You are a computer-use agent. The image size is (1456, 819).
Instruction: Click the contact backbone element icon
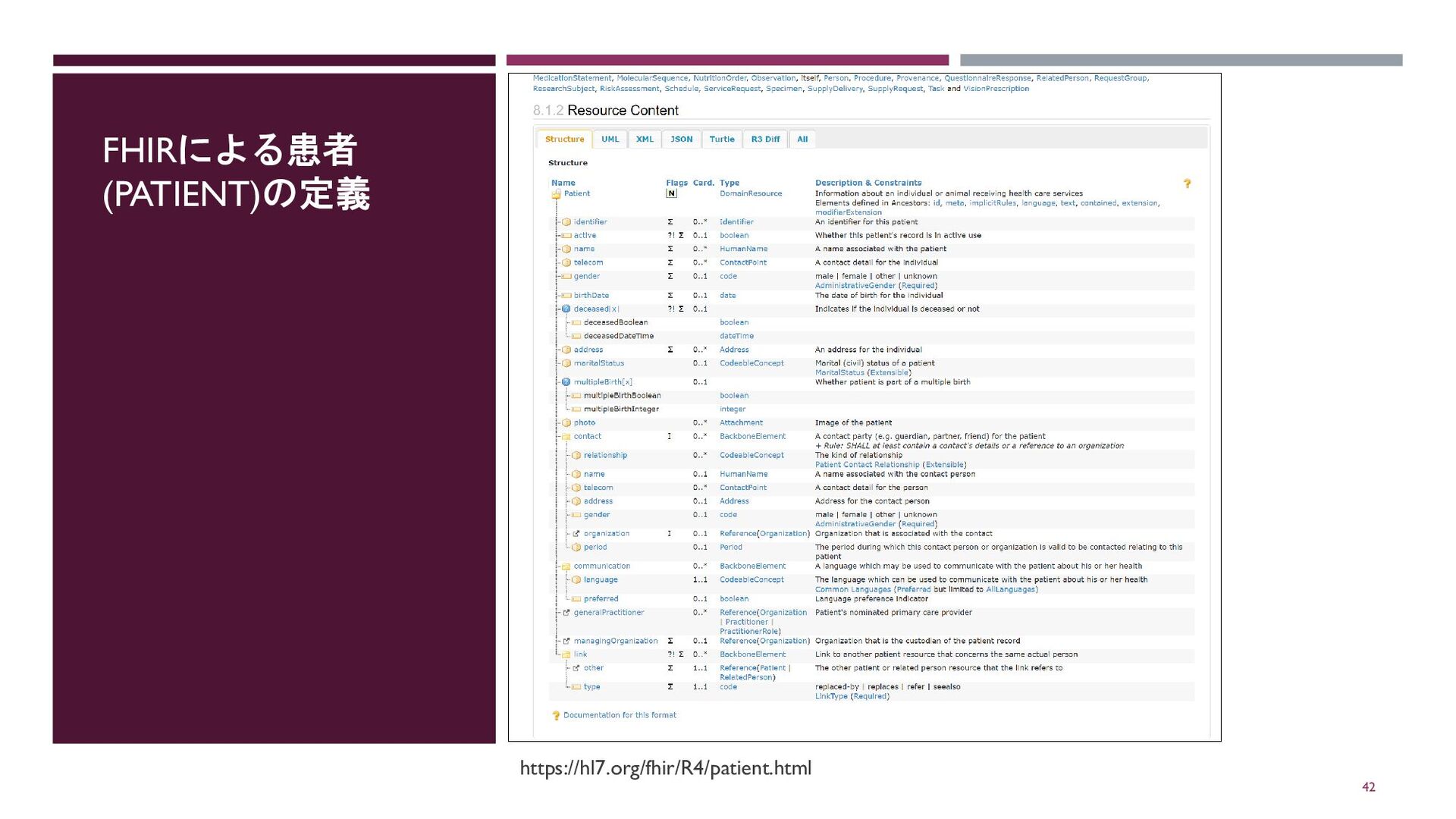click(566, 437)
